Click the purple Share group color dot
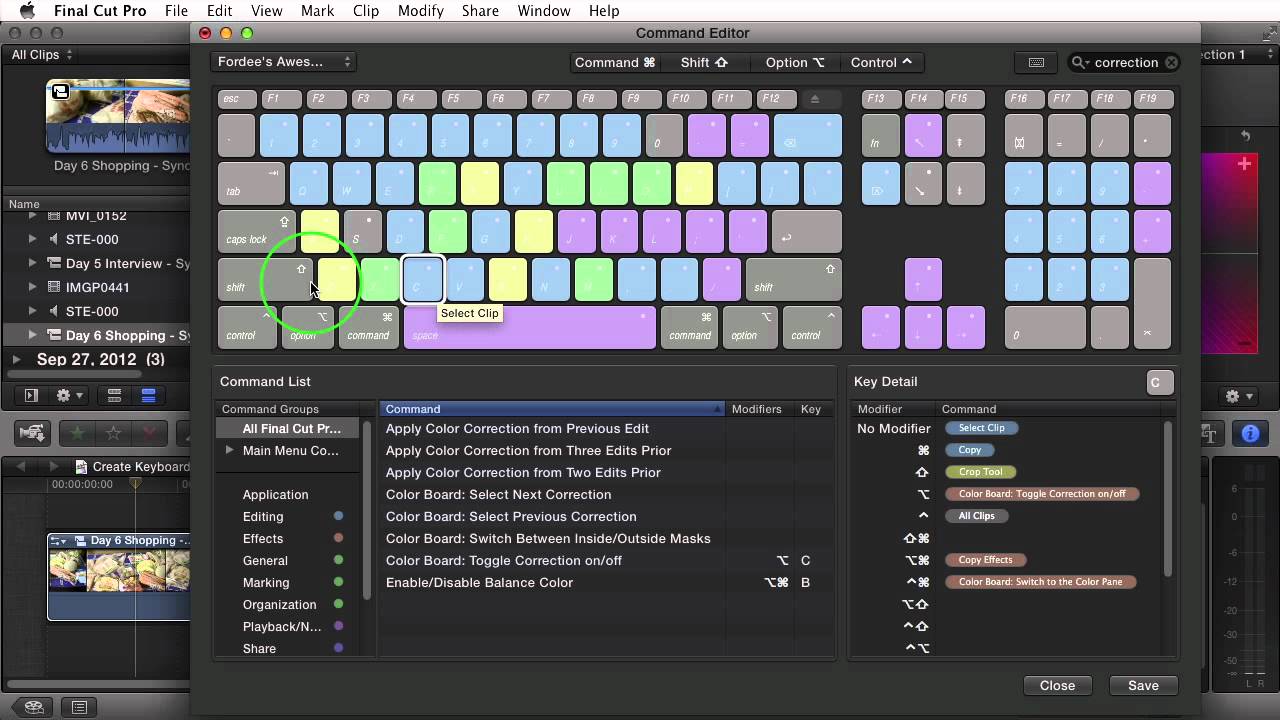1280x720 pixels. click(339, 648)
